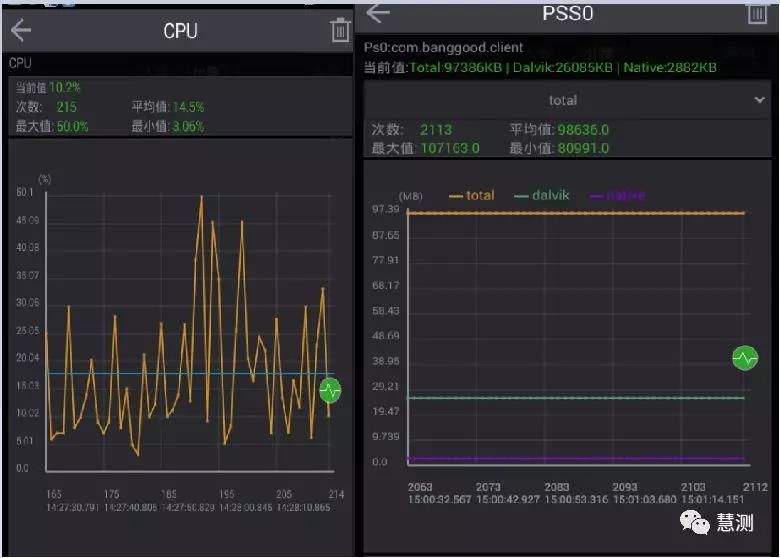Click the Dalvik:26085KB value

point(562,68)
